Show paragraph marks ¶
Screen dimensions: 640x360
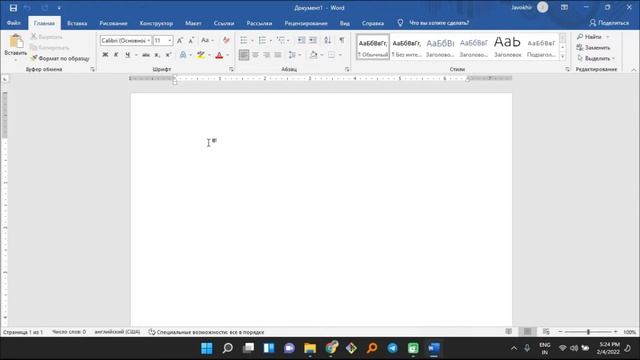point(342,40)
